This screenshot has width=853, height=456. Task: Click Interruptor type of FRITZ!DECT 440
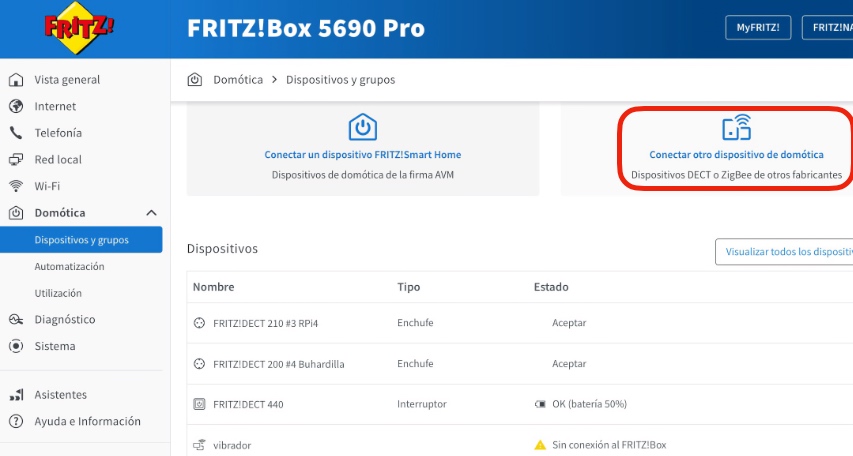[422, 404]
